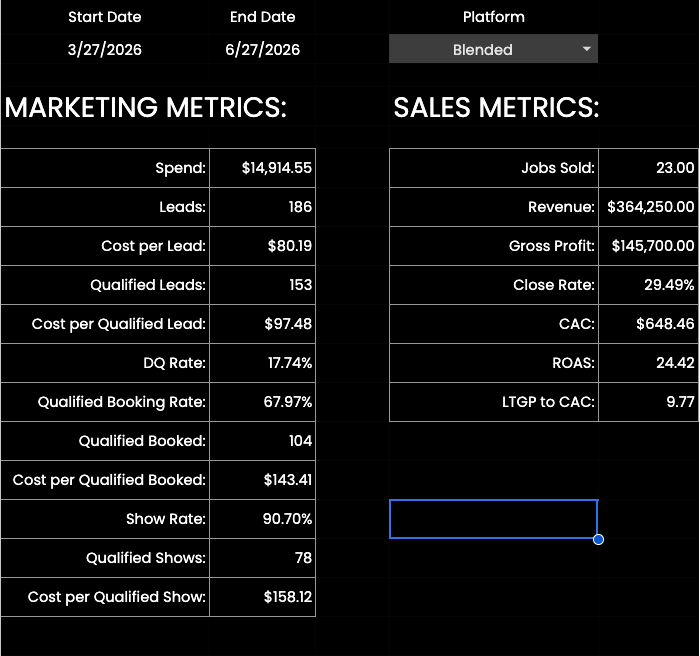Select the End Date value 6/27/2026
The height and width of the screenshot is (656, 700).
(262, 50)
